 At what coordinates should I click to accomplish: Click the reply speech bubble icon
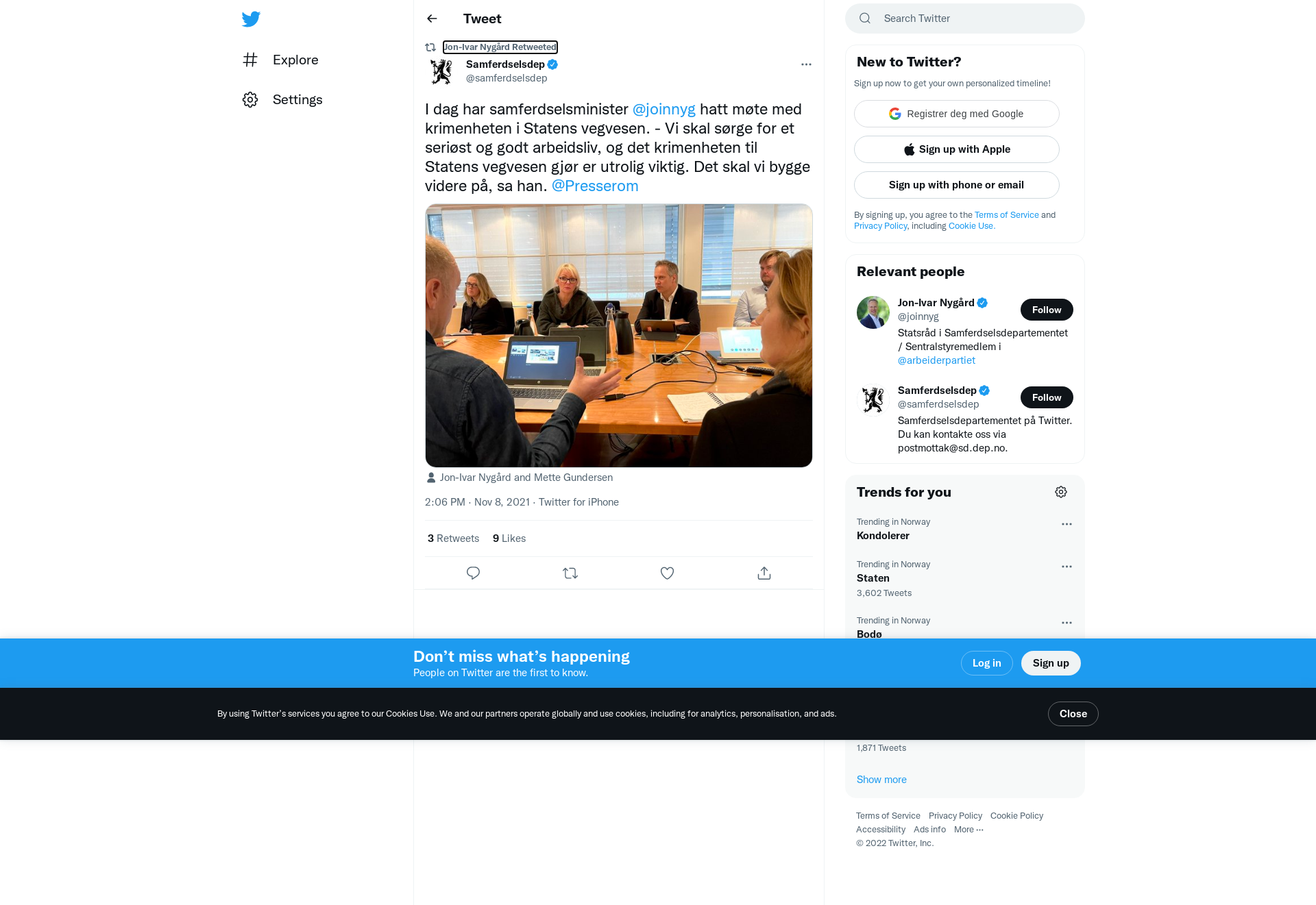pos(473,573)
